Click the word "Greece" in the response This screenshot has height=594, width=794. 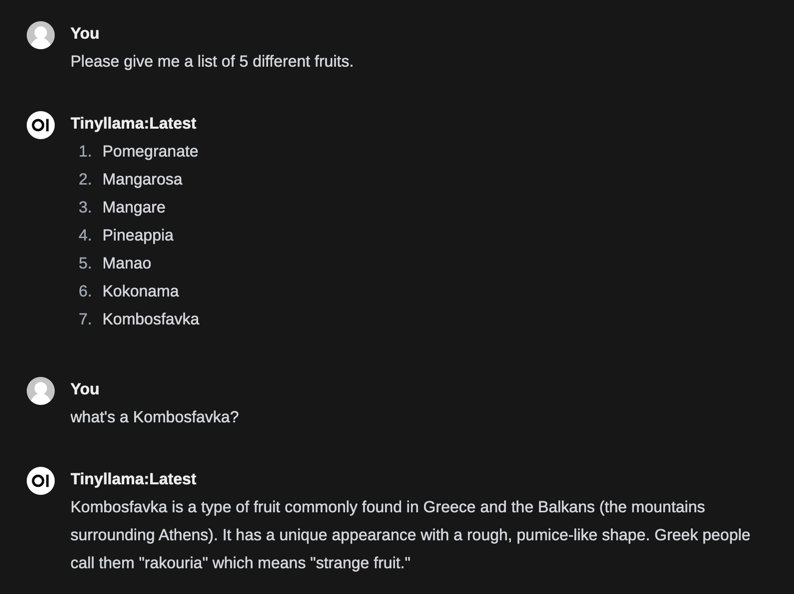[x=449, y=507]
